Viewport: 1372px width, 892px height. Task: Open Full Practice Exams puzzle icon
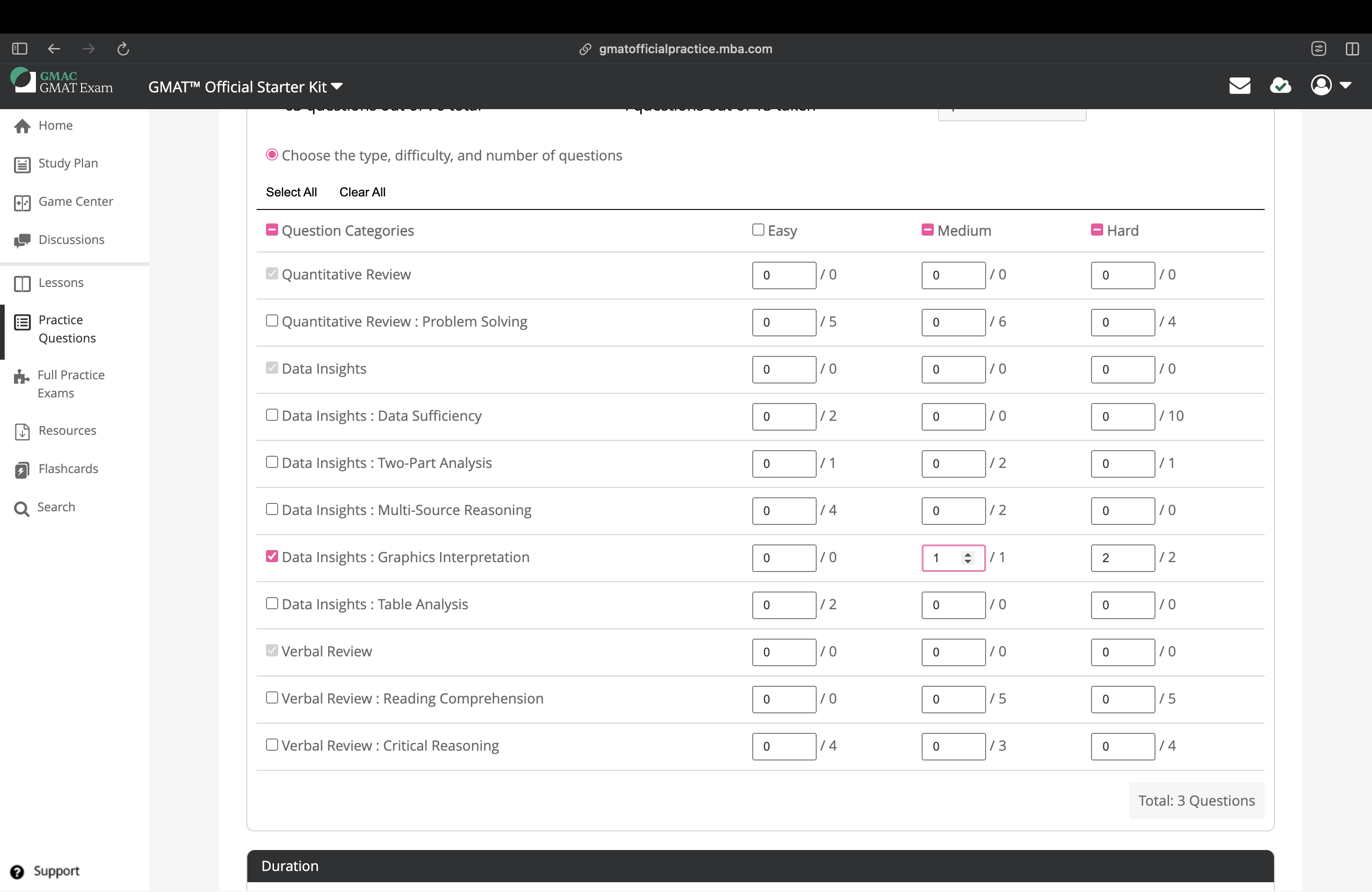click(21, 377)
